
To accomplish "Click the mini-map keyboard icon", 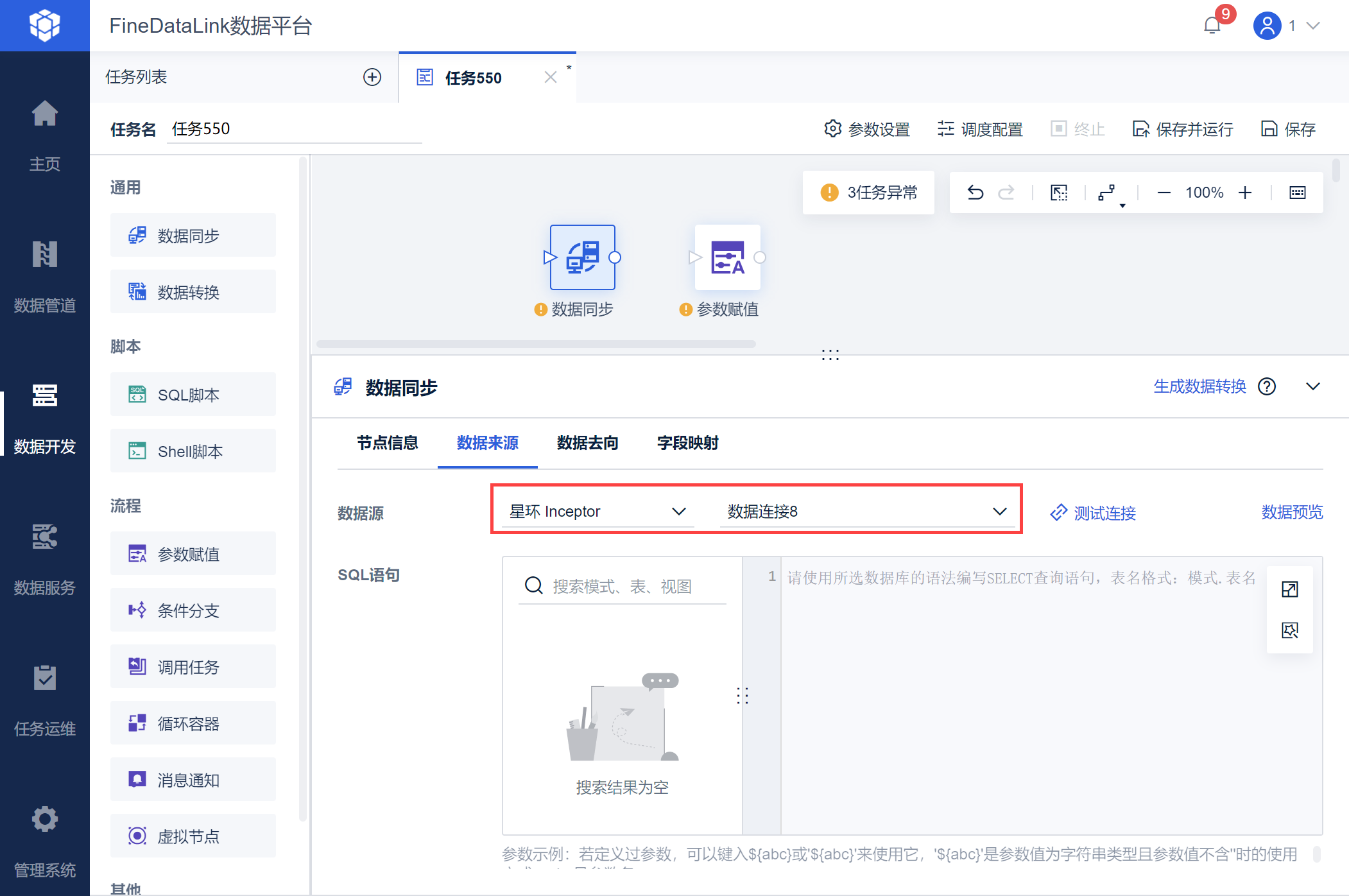I will 1297,193.
